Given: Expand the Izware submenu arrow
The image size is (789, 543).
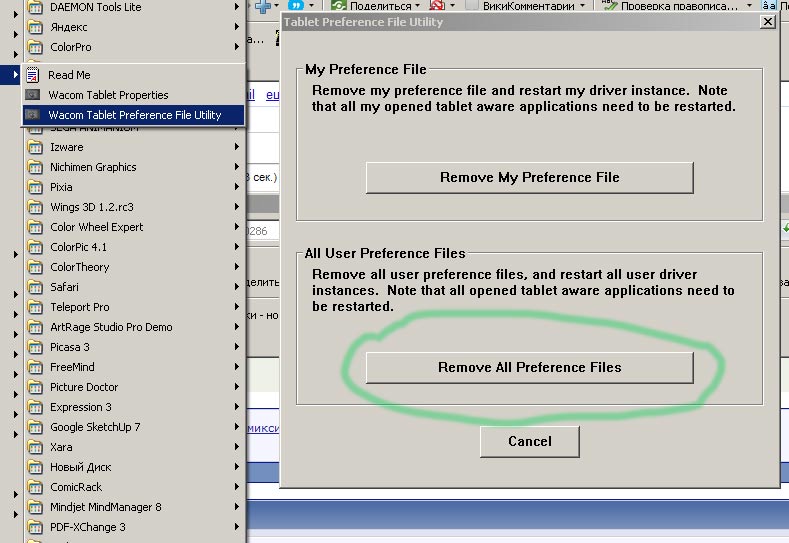Looking at the screenshot, I should [236, 147].
